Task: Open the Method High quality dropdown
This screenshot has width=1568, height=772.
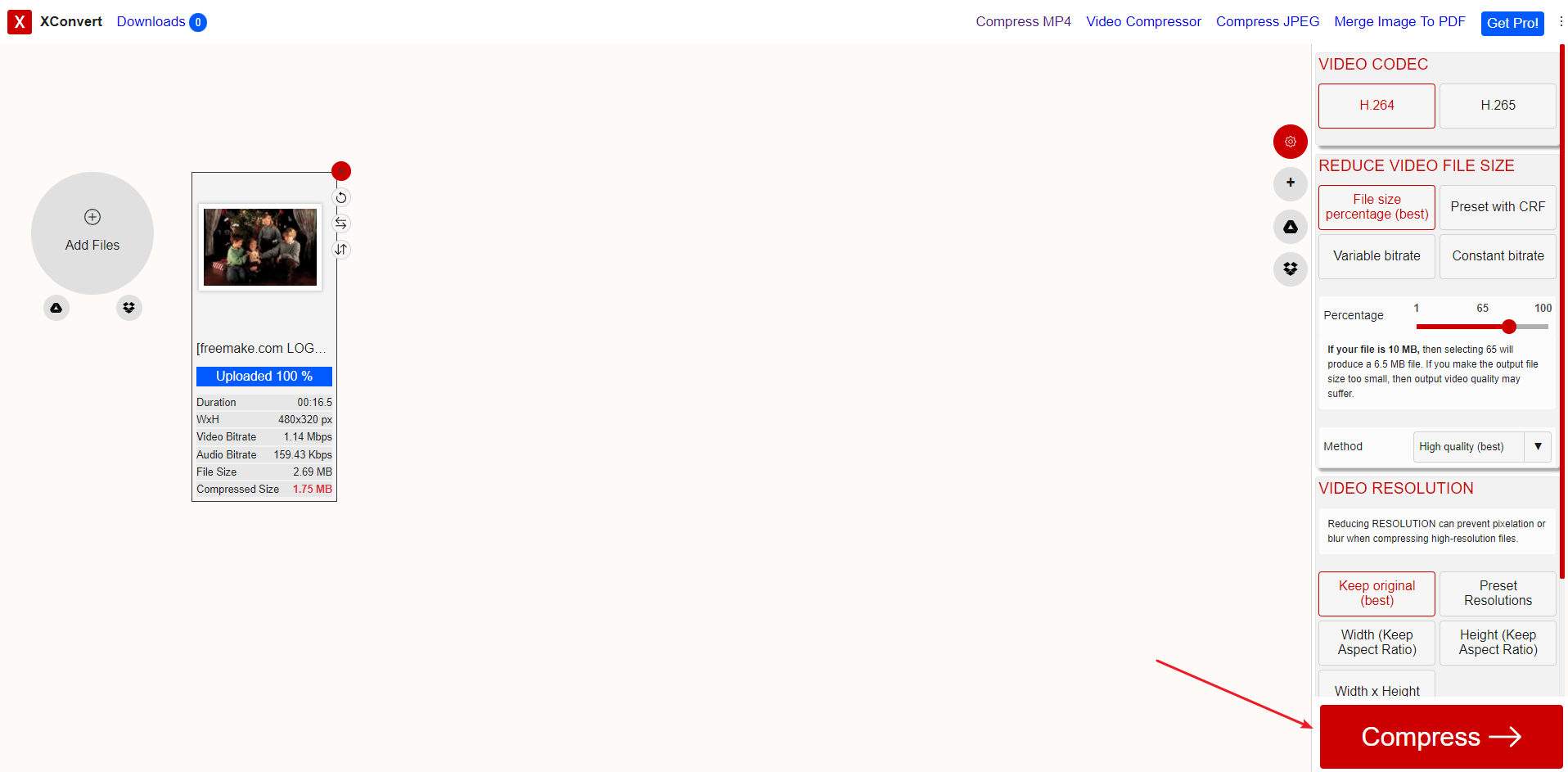Action: (x=1482, y=447)
